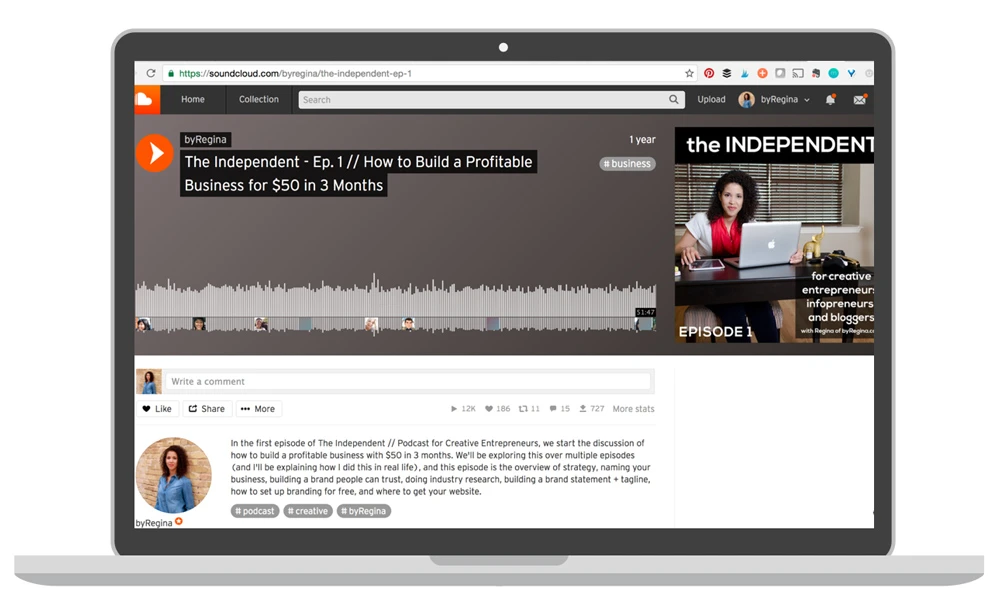Click byRegina name under the profile photo

(154, 523)
